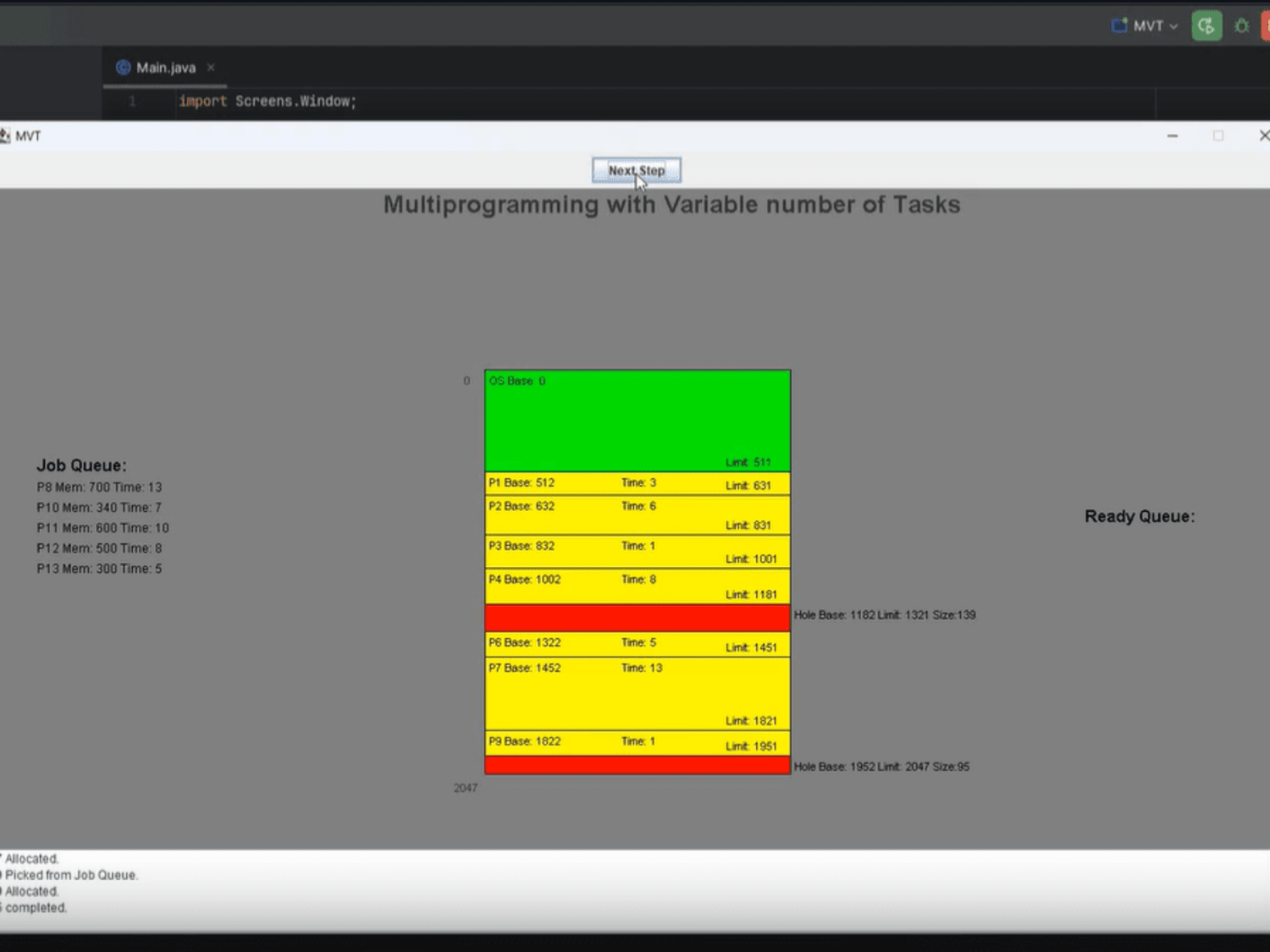
Task: Click 'P11 Mem: 600 Time: 10' in Job Queue
Action: [102, 528]
